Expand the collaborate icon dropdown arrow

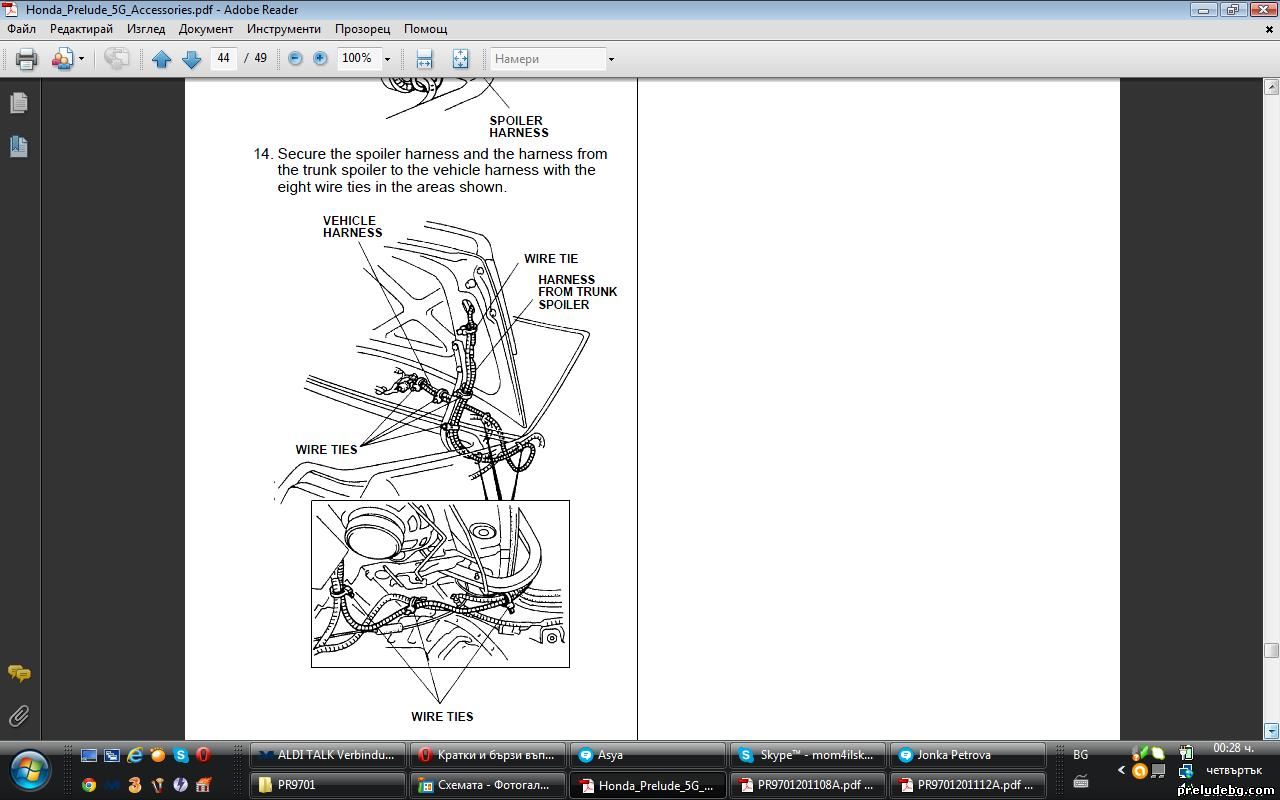(x=81, y=59)
